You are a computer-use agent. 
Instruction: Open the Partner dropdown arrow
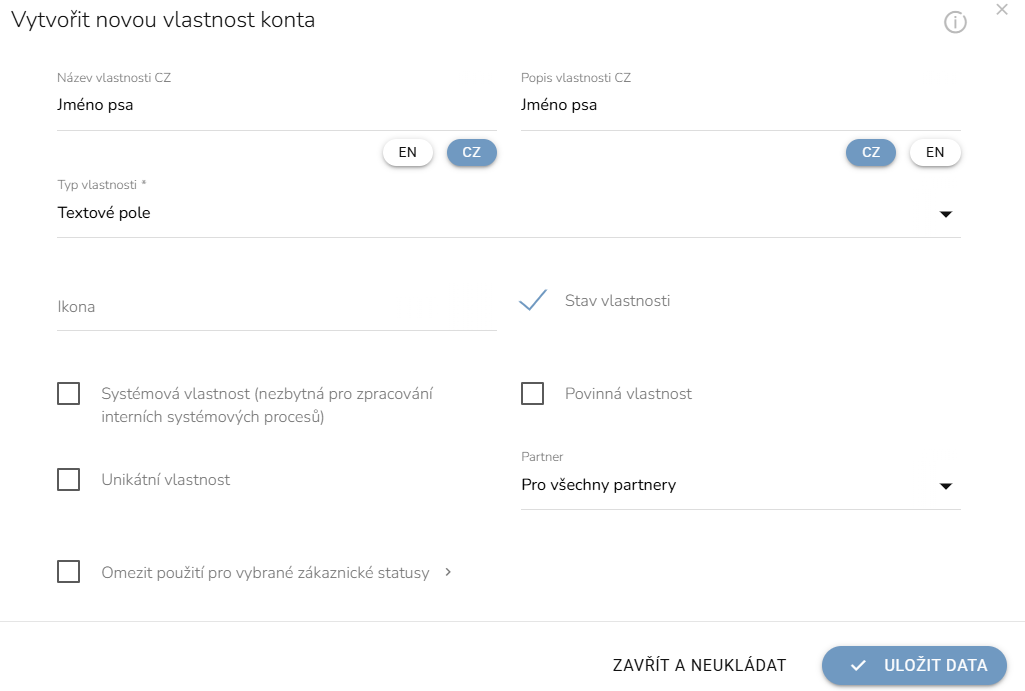(945, 486)
